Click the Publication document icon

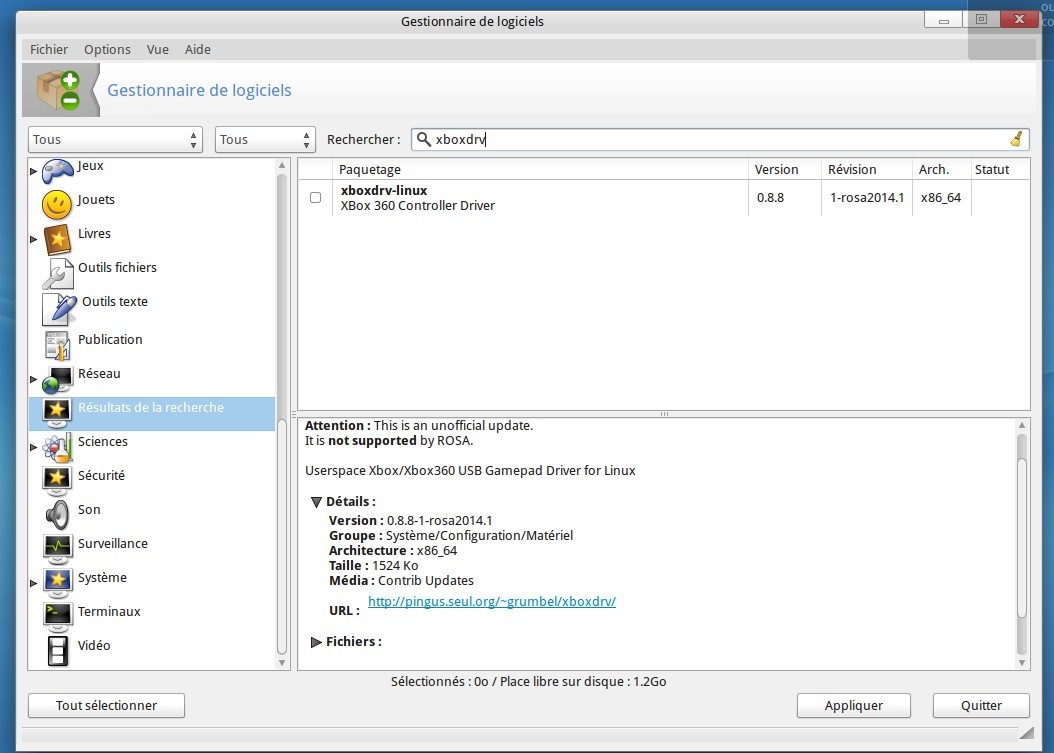[58, 344]
